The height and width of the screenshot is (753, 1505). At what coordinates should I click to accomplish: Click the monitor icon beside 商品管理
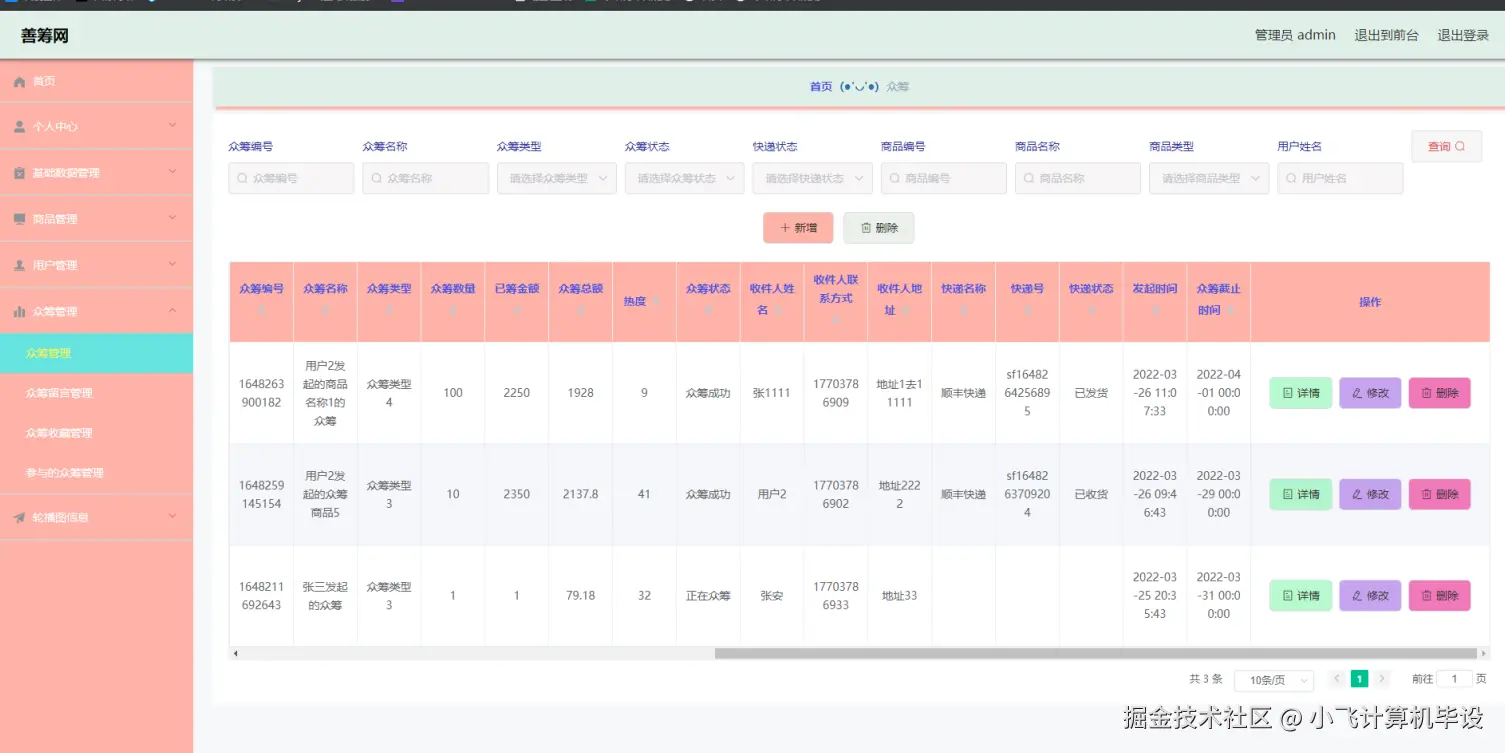(19, 219)
